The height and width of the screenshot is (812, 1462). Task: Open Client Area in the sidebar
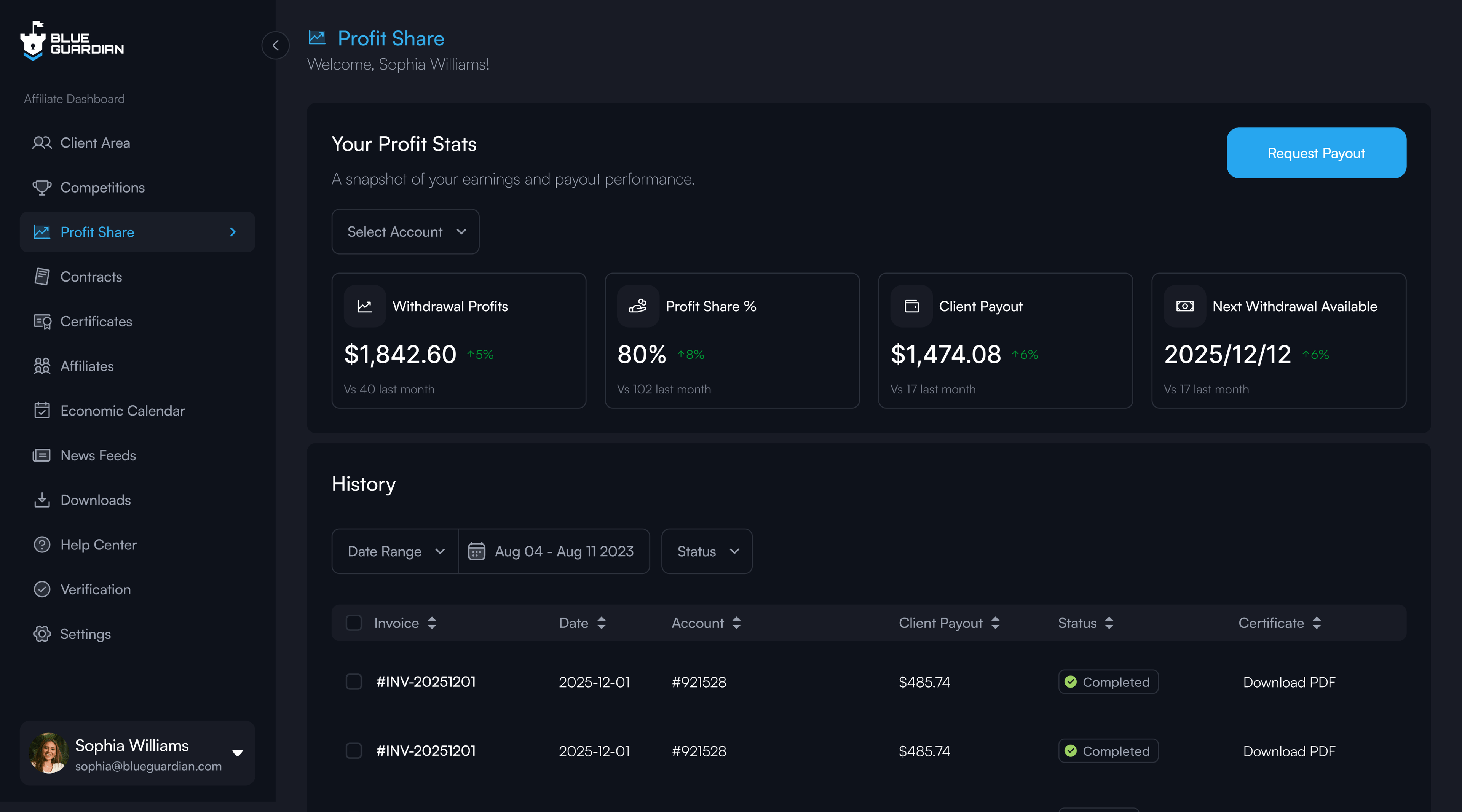[137, 143]
